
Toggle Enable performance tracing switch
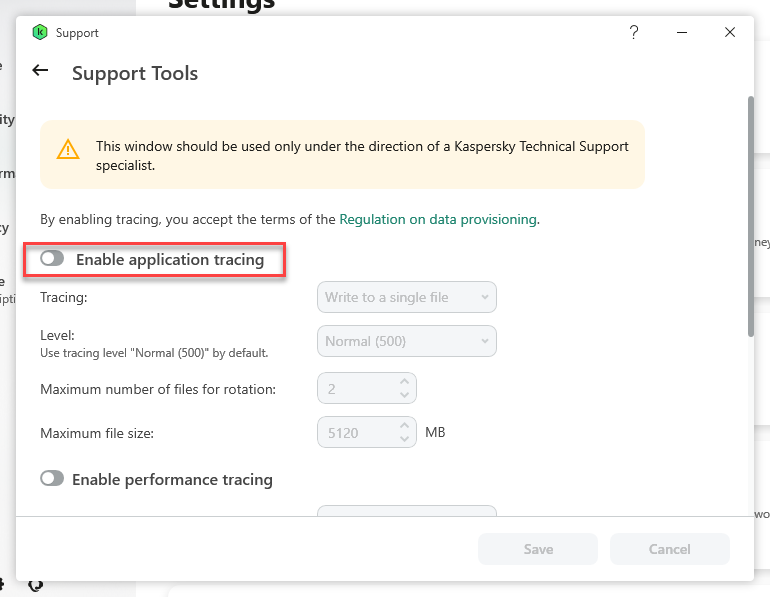click(52, 479)
